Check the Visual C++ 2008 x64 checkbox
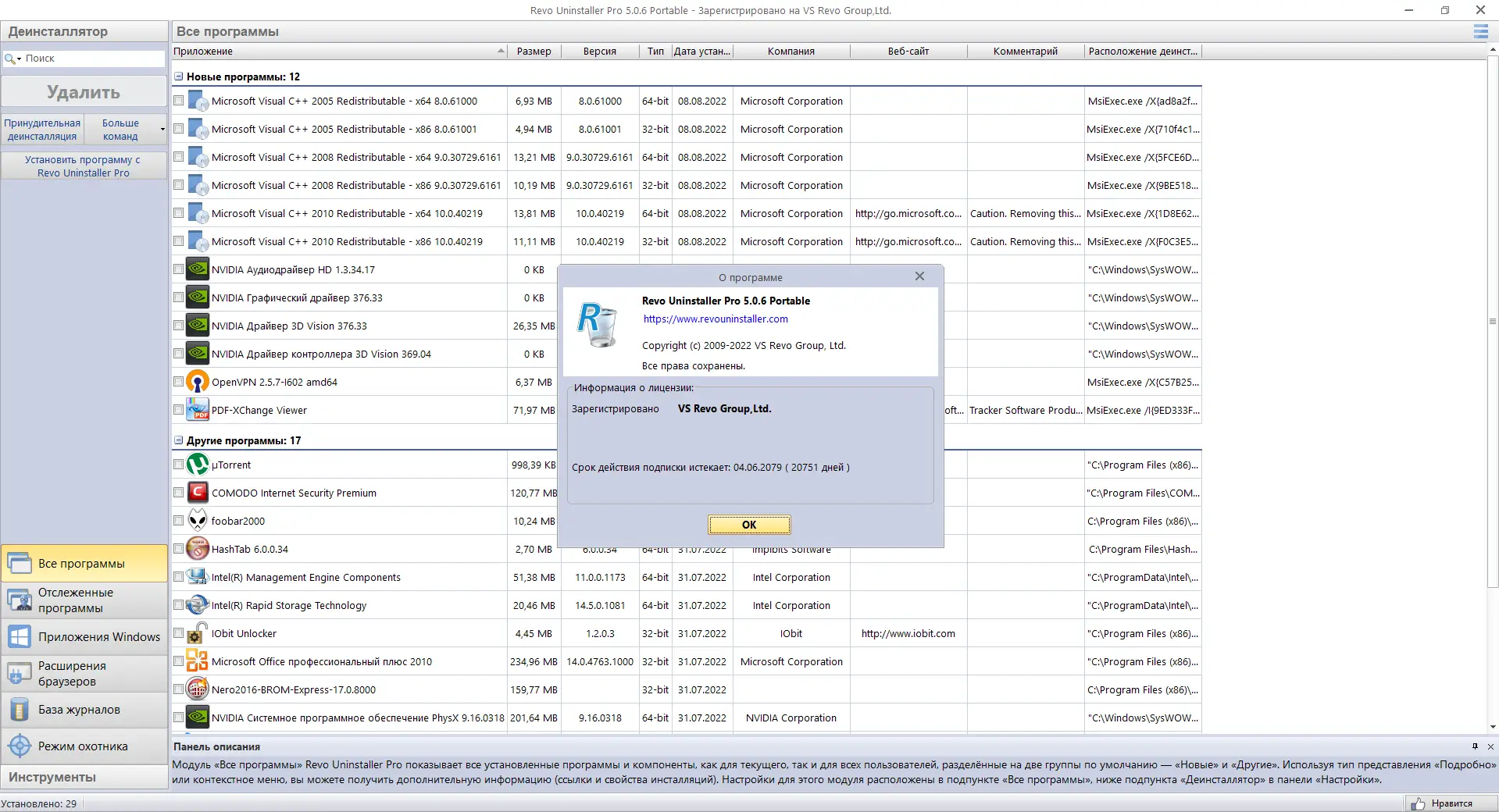This screenshot has height=812, width=1499. coord(179,157)
